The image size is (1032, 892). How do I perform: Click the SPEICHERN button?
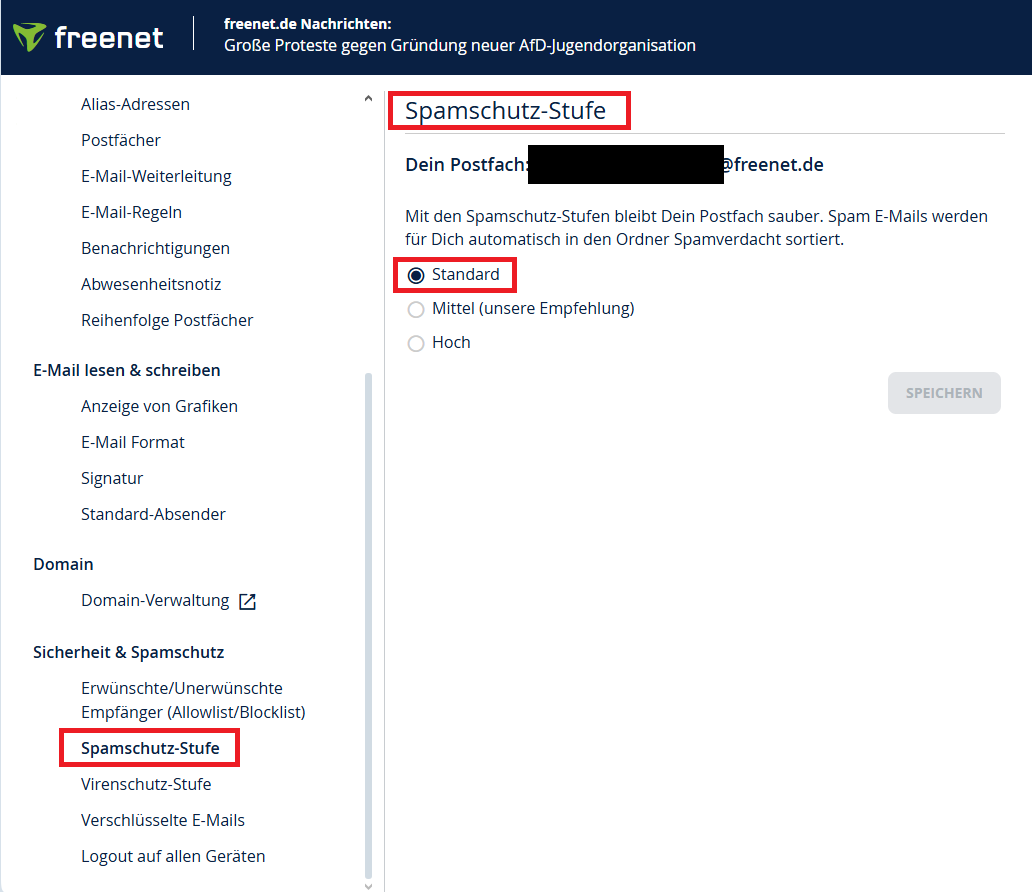(x=943, y=392)
